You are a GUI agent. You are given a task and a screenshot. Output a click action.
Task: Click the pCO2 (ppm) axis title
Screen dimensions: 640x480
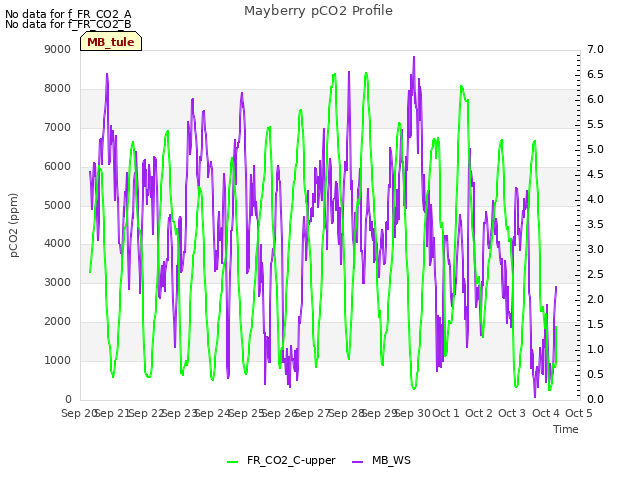point(14,225)
